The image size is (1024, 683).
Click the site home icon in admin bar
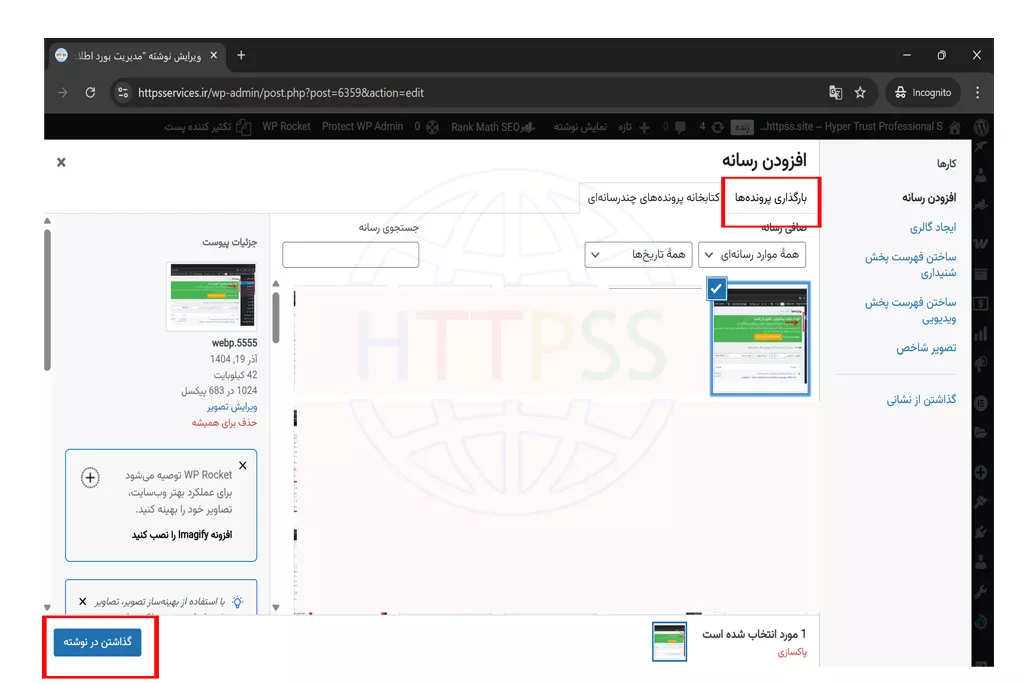[954, 127]
